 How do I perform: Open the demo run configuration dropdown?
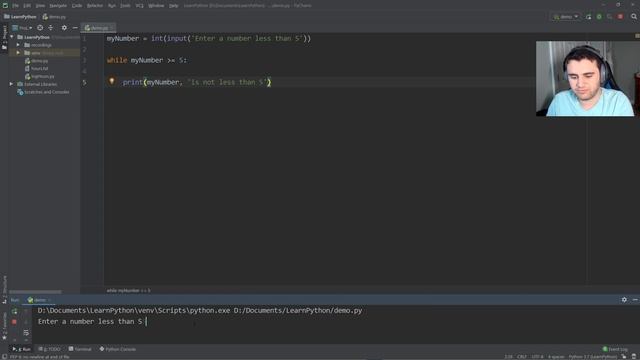pyautogui.click(x=566, y=17)
